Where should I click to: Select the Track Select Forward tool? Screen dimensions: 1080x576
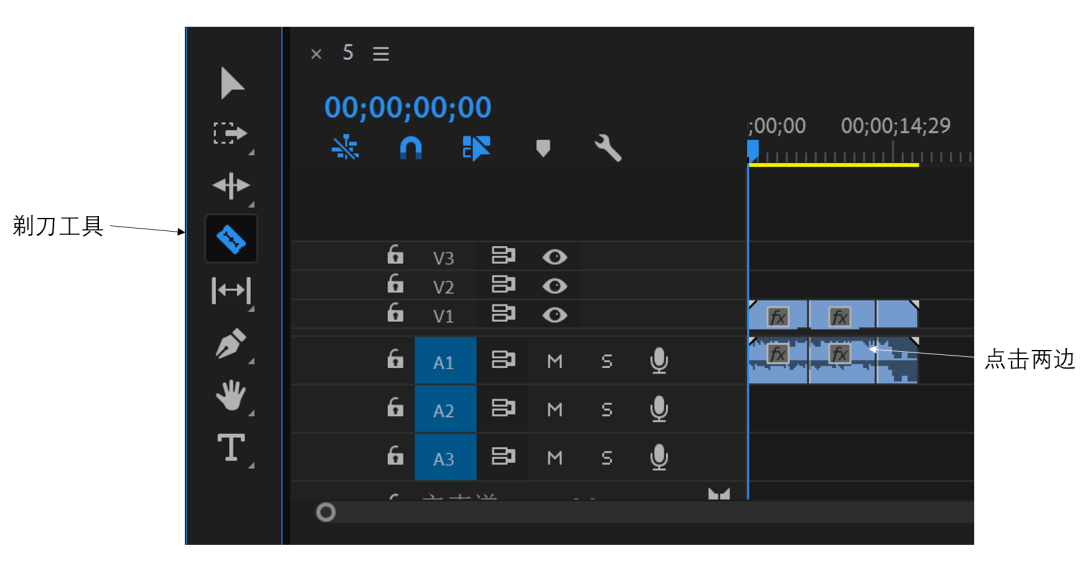tap(230, 133)
